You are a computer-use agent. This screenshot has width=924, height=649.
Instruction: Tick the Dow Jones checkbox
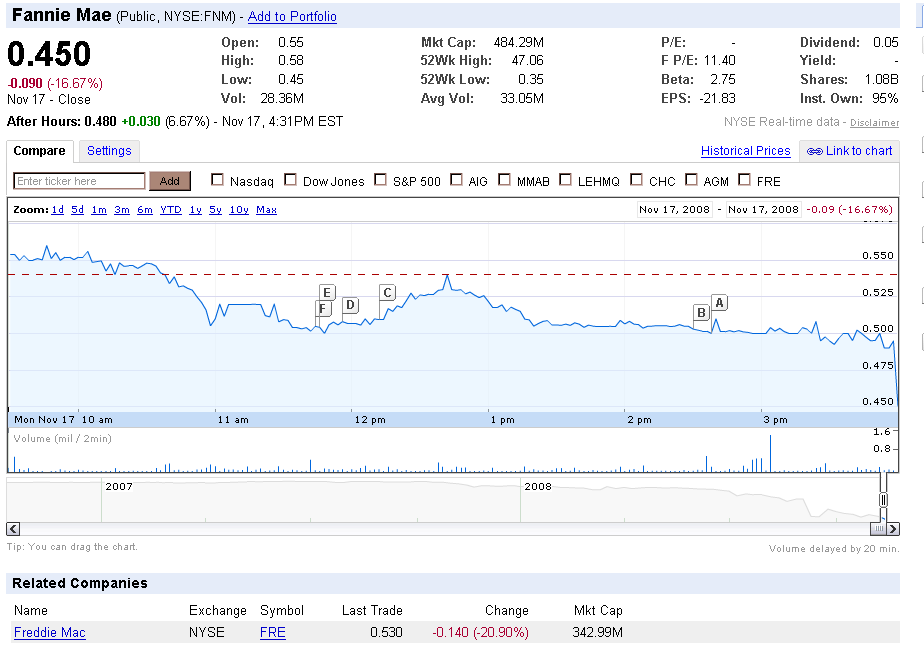pos(290,180)
